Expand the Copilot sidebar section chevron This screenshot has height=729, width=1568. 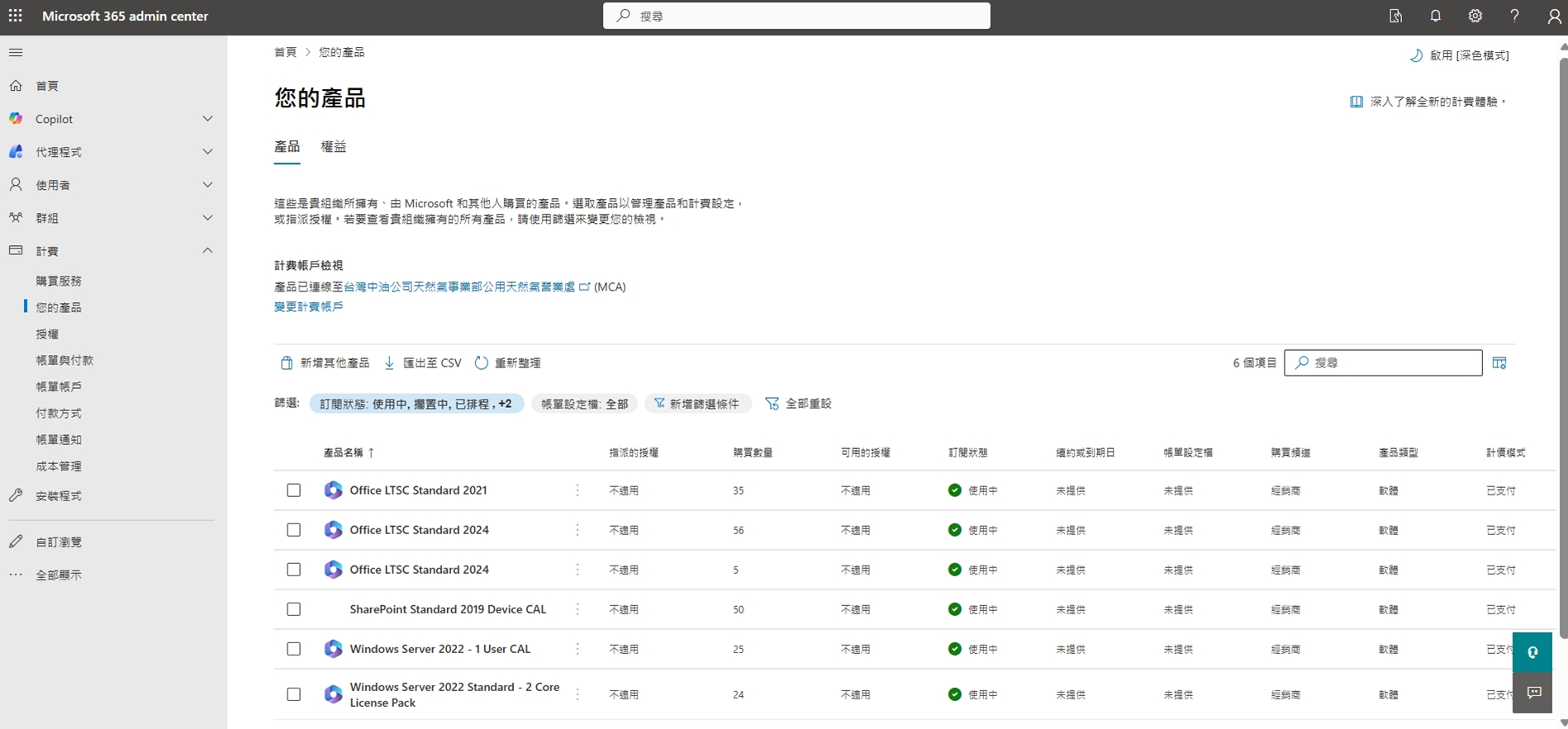pos(207,119)
